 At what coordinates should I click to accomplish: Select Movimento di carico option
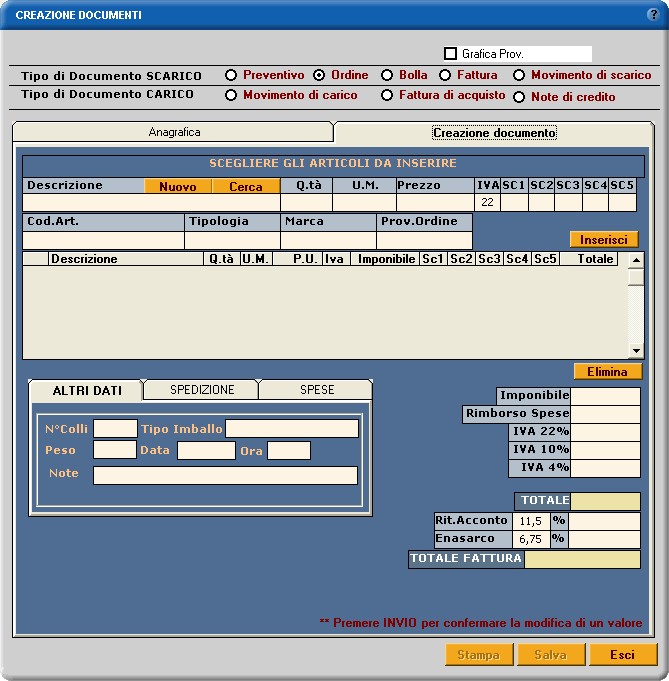coord(231,96)
